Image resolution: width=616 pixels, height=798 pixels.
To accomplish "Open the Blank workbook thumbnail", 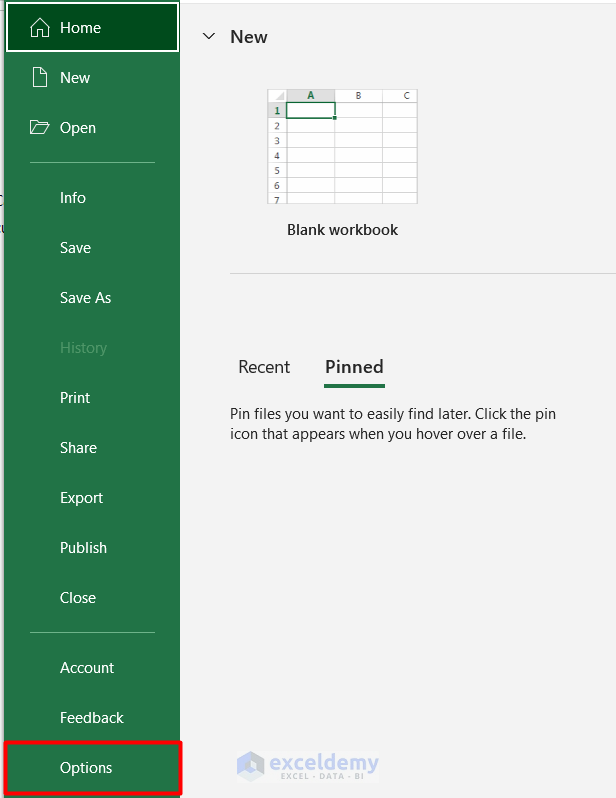I will pos(342,146).
